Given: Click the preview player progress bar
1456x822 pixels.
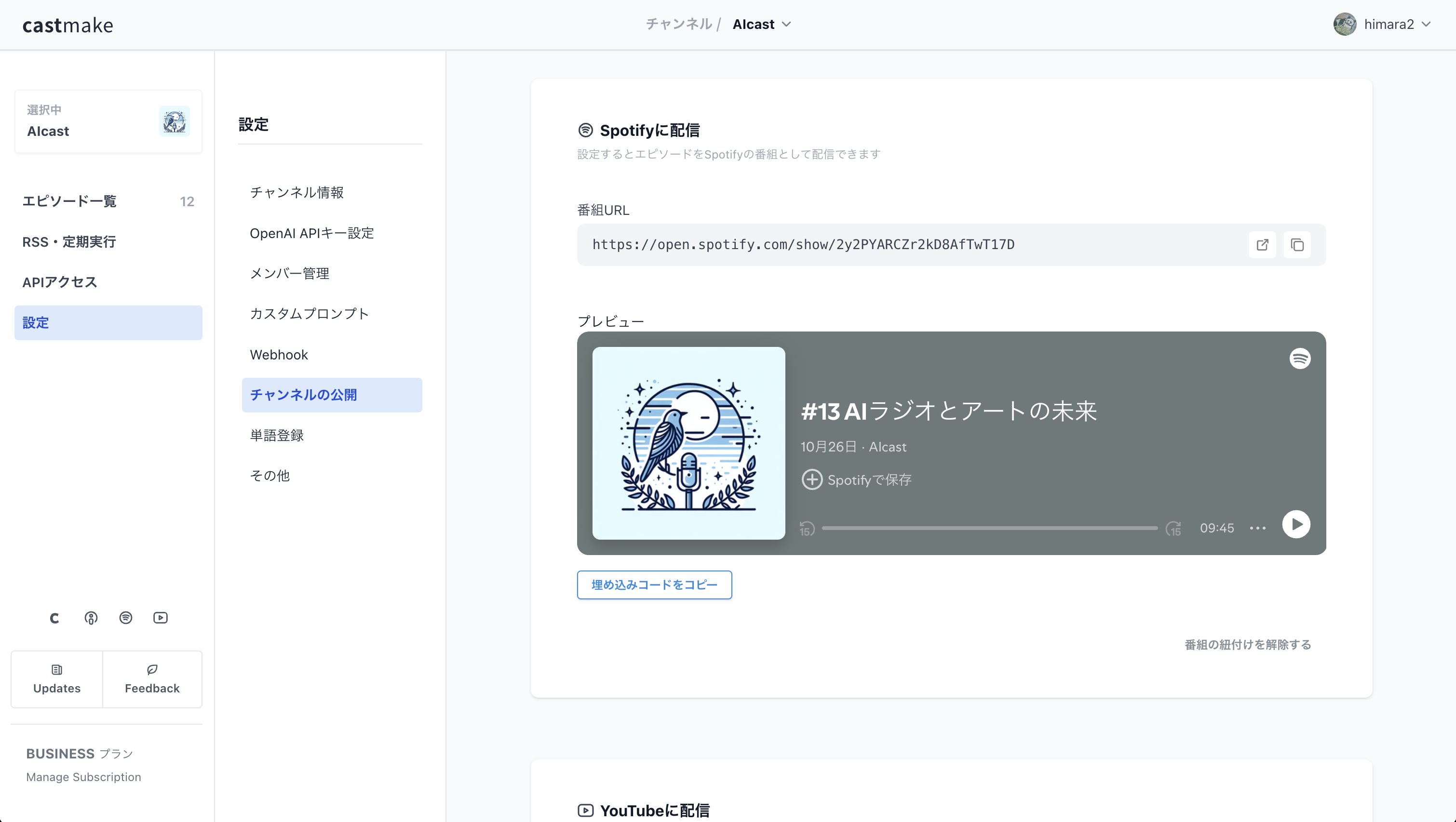Looking at the screenshot, I should coord(990,528).
